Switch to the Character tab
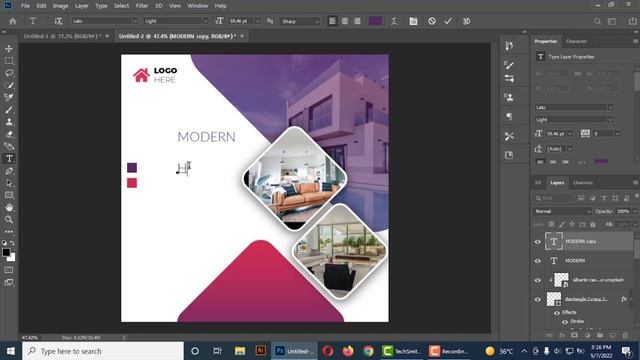This screenshot has width=640, height=360. pyautogui.click(x=576, y=41)
